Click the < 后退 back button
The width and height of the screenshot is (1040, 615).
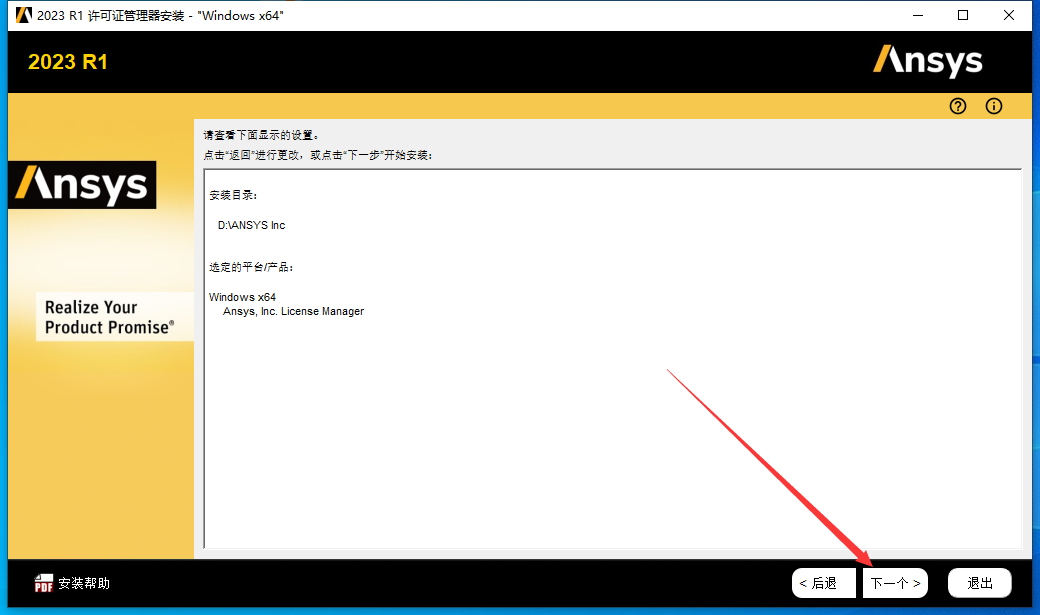(823, 582)
